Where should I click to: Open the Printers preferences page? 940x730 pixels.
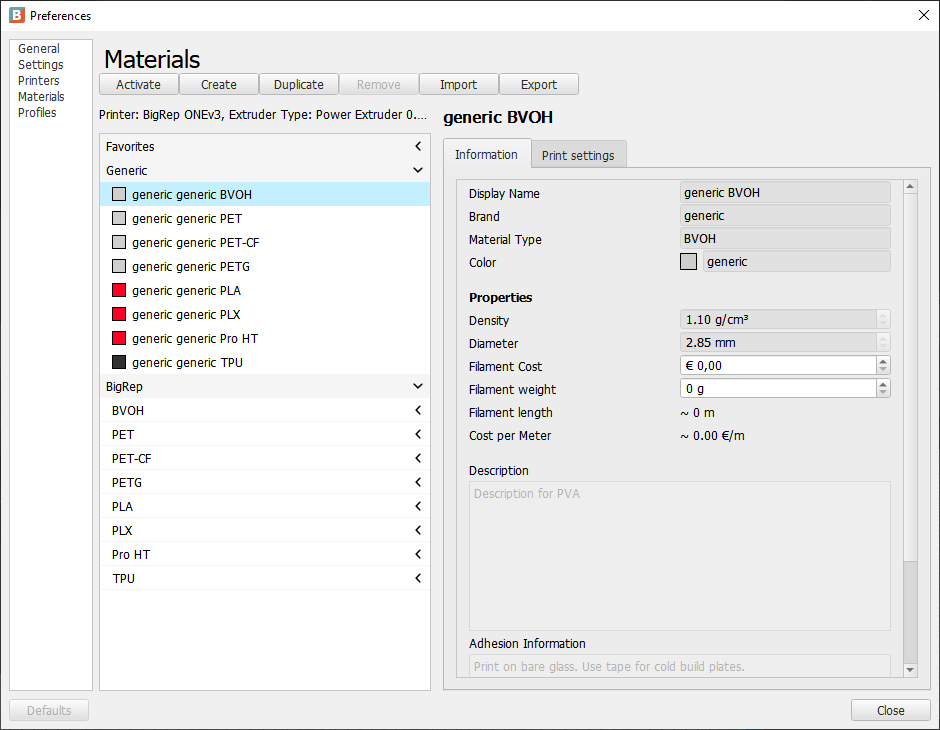pyautogui.click(x=38, y=80)
